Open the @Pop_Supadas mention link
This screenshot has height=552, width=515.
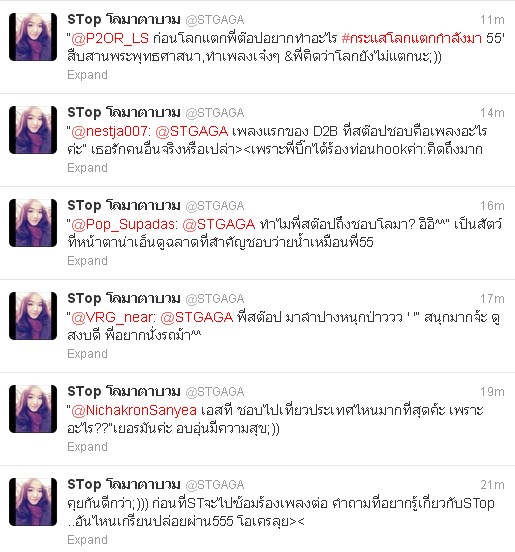[123, 225]
